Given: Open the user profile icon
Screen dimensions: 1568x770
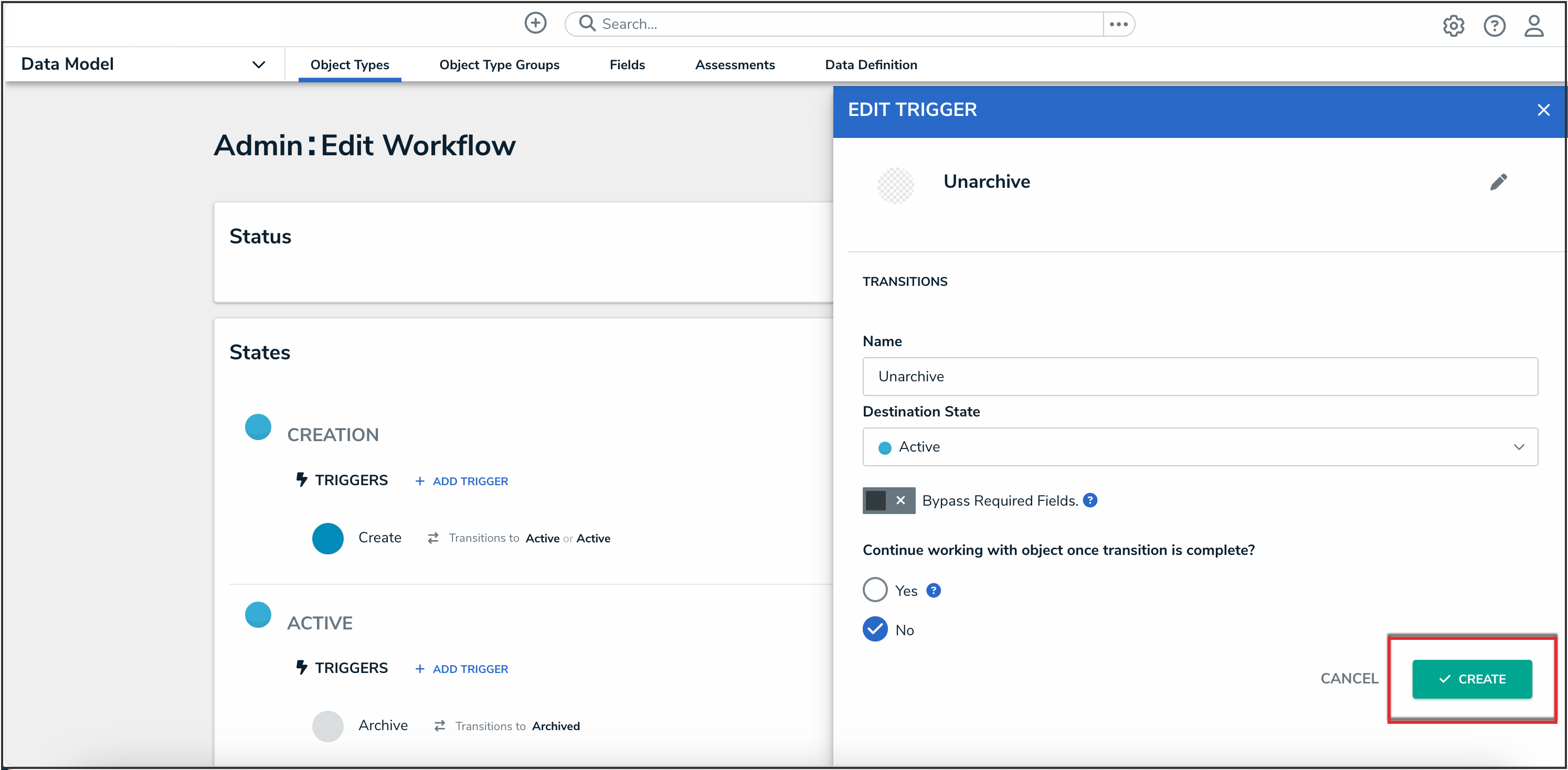Looking at the screenshot, I should click(1533, 26).
